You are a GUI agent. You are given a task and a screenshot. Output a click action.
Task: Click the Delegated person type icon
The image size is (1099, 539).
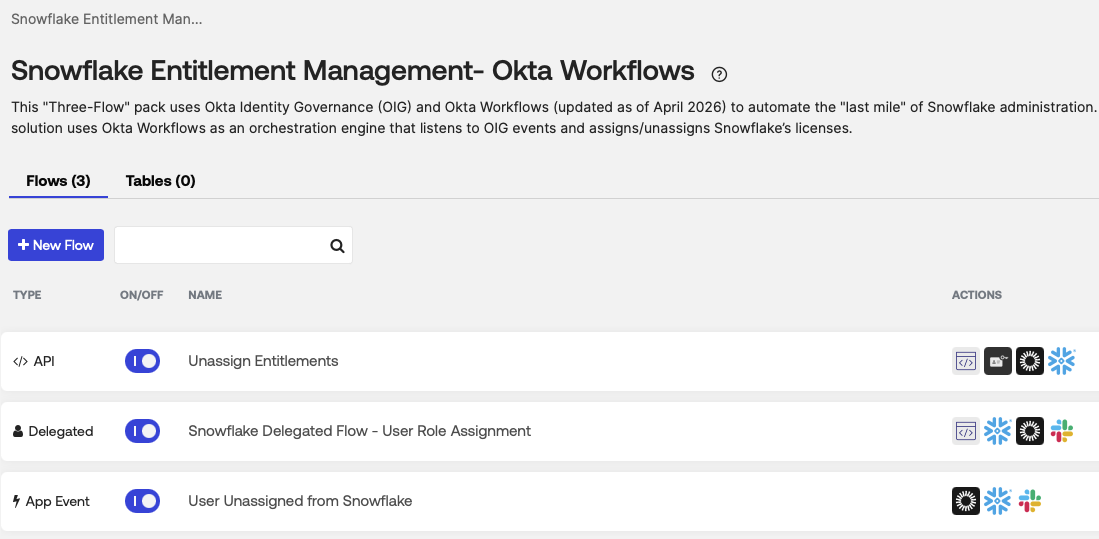[18, 431]
